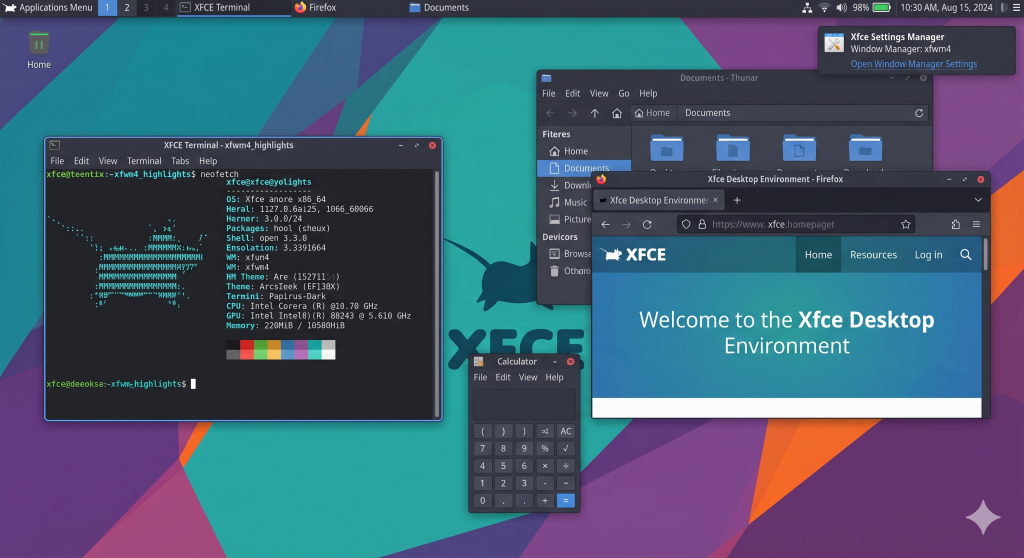Click Home on XFCE website navigation

click(818, 255)
